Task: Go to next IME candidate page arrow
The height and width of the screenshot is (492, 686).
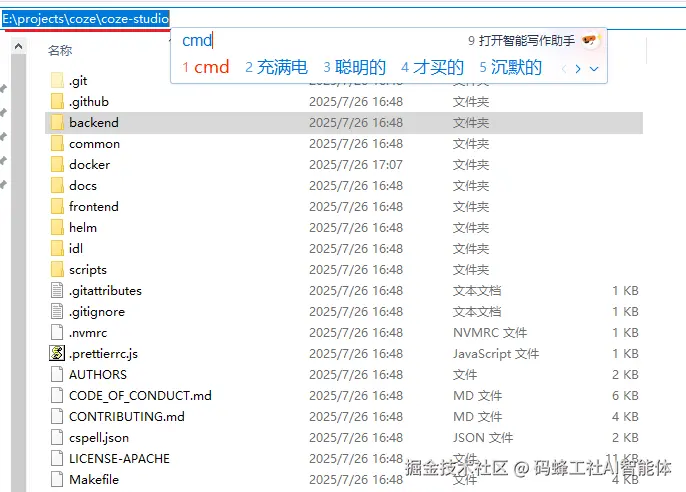Action: click(x=578, y=69)
